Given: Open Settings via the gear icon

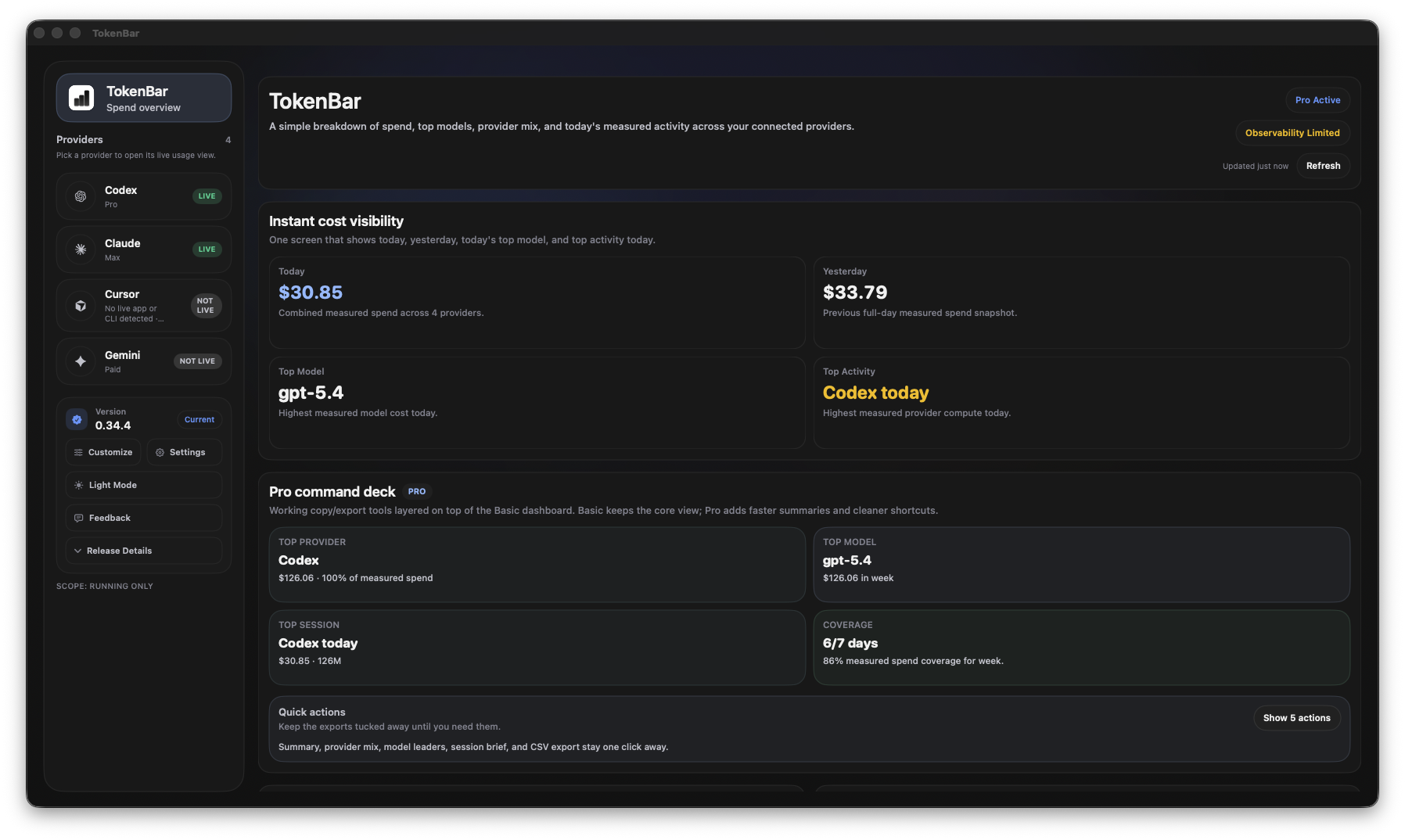Looking at the screenshot, I should pyautogui.click(x=160, y=452).
